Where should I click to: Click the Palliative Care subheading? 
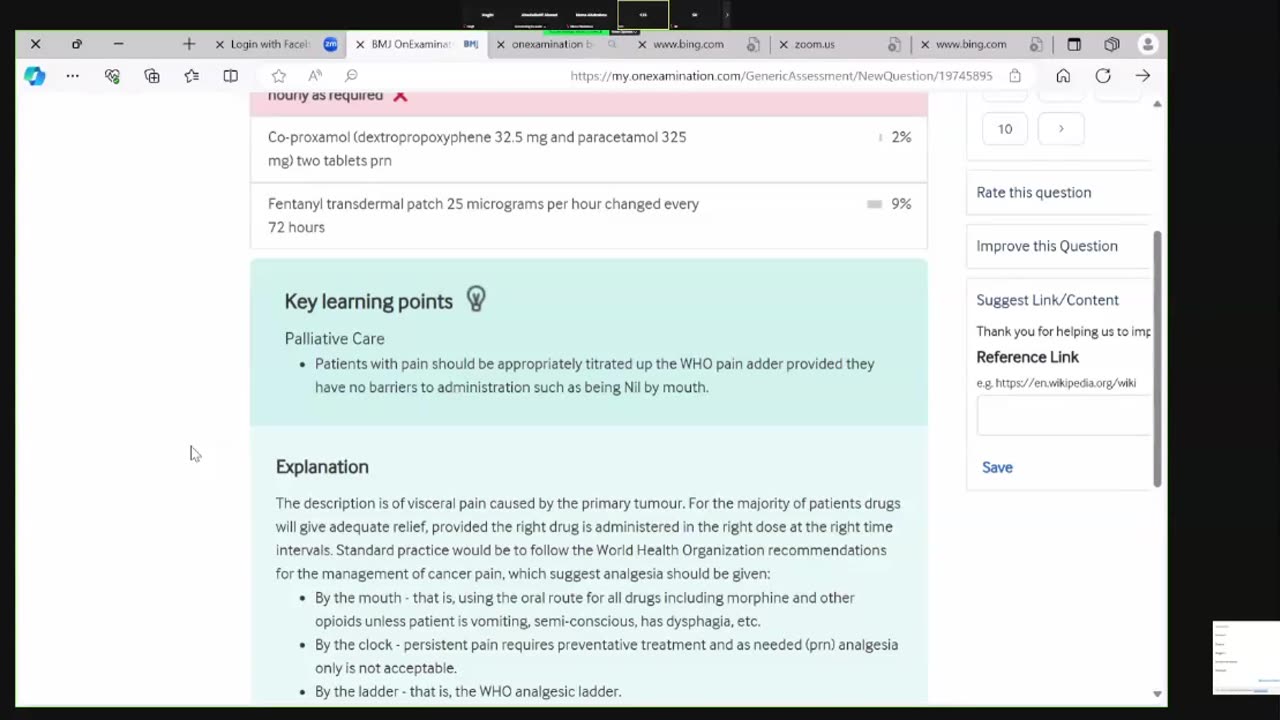[x=334, y=339]
